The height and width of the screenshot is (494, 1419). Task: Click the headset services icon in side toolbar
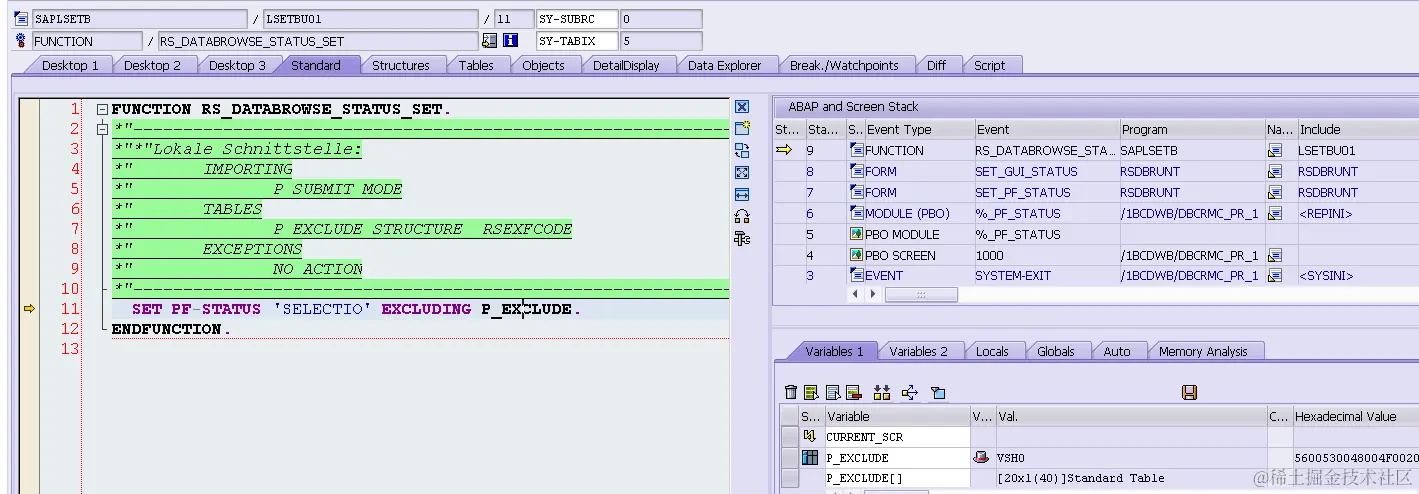point(742,216)
